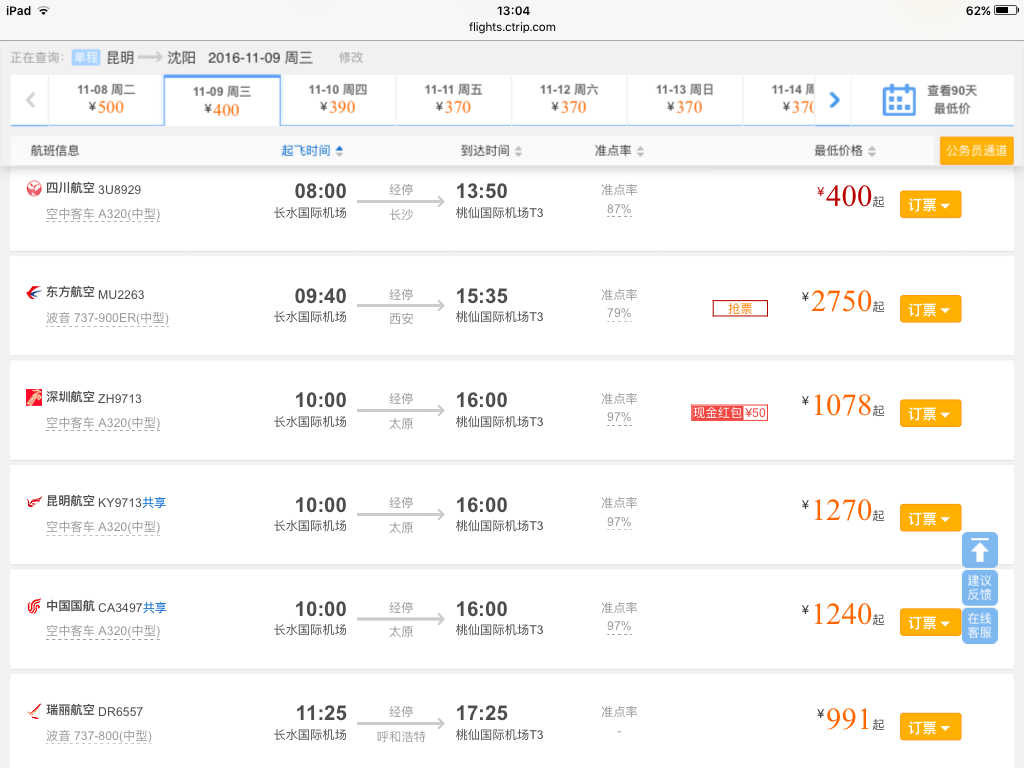Screen dimensions: 1024x768
Task: Select 11-11 周五 ¥370 date tab
Action: click(453, 99)
